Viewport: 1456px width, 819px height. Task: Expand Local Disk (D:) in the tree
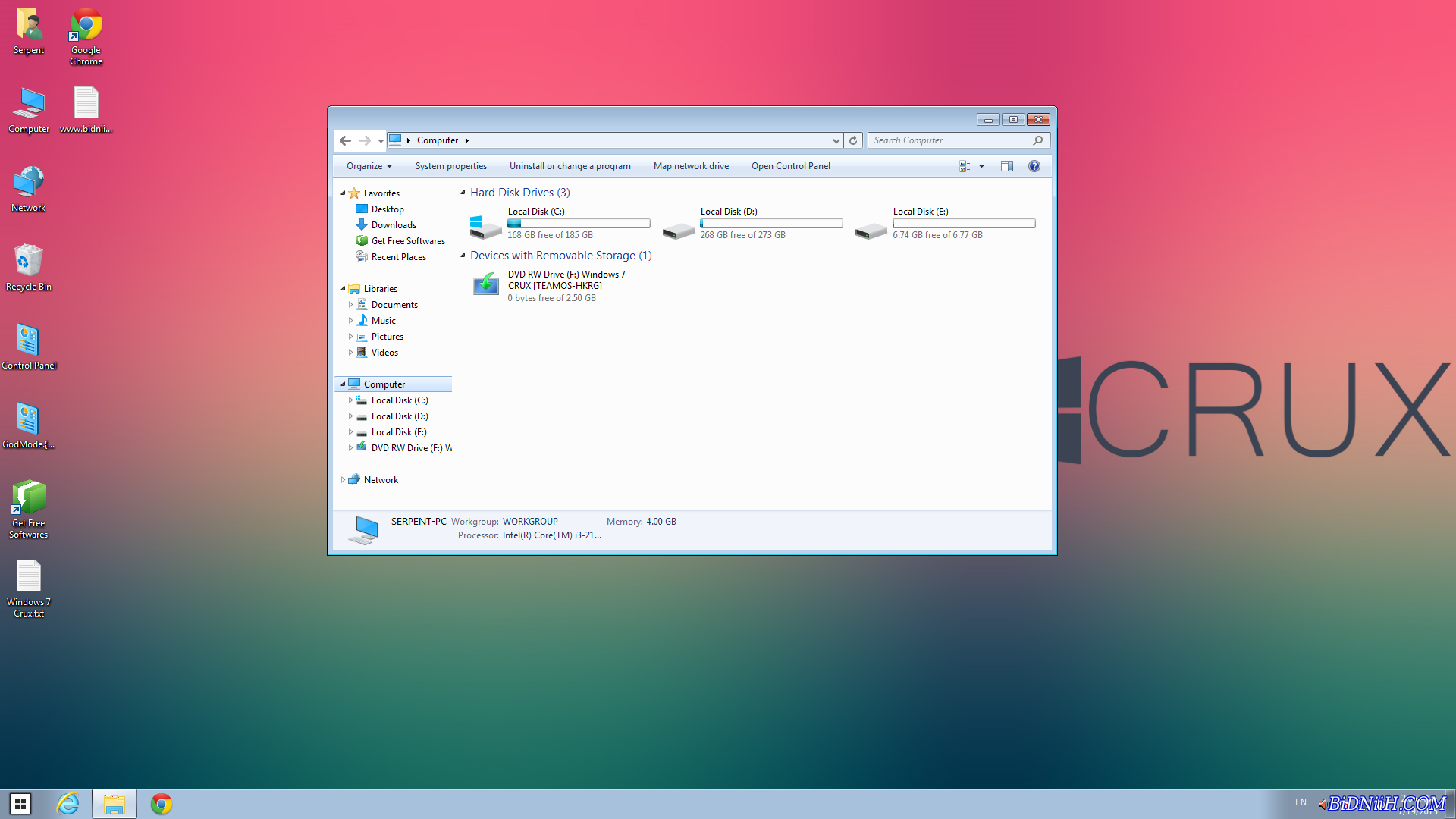click(x=350, y=416)
